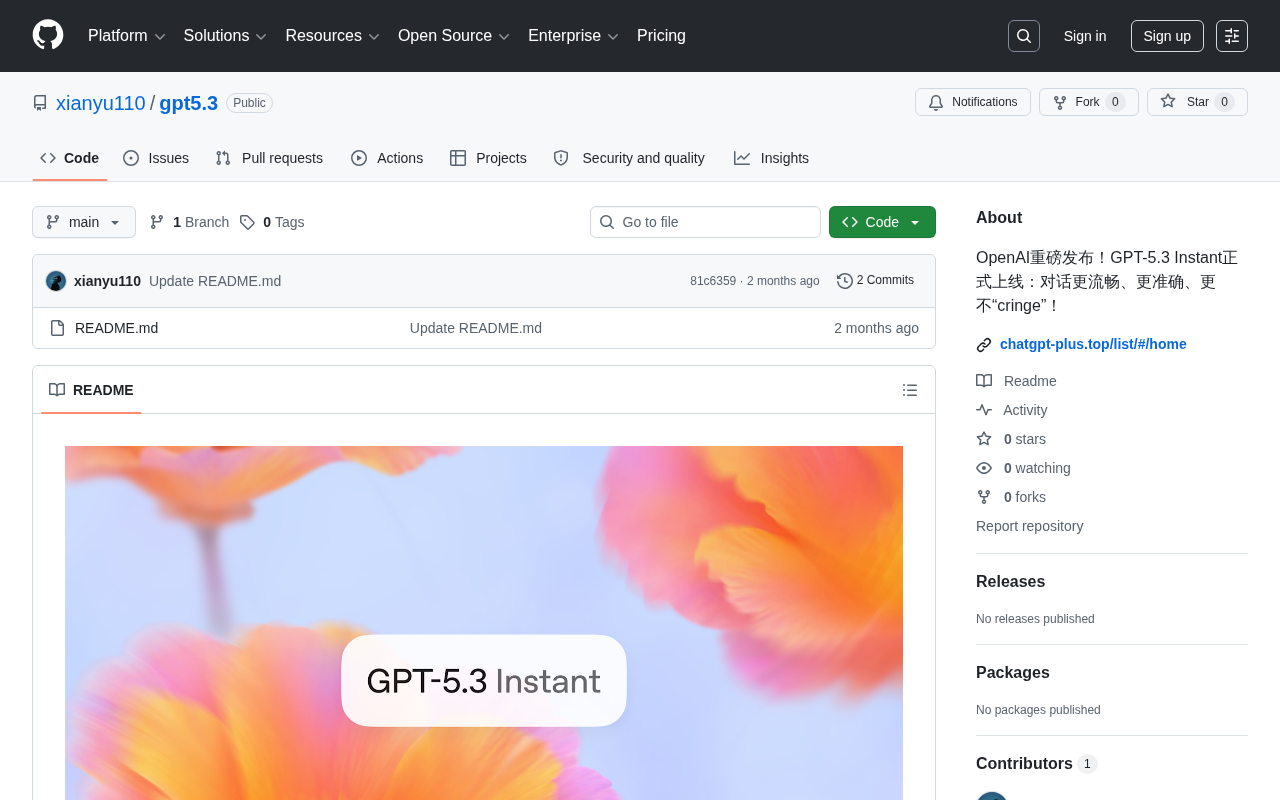The width and height of the screenshot is (1280, 800).
Task: Click the book icon in README header
Action: click(x=57, y=390)
